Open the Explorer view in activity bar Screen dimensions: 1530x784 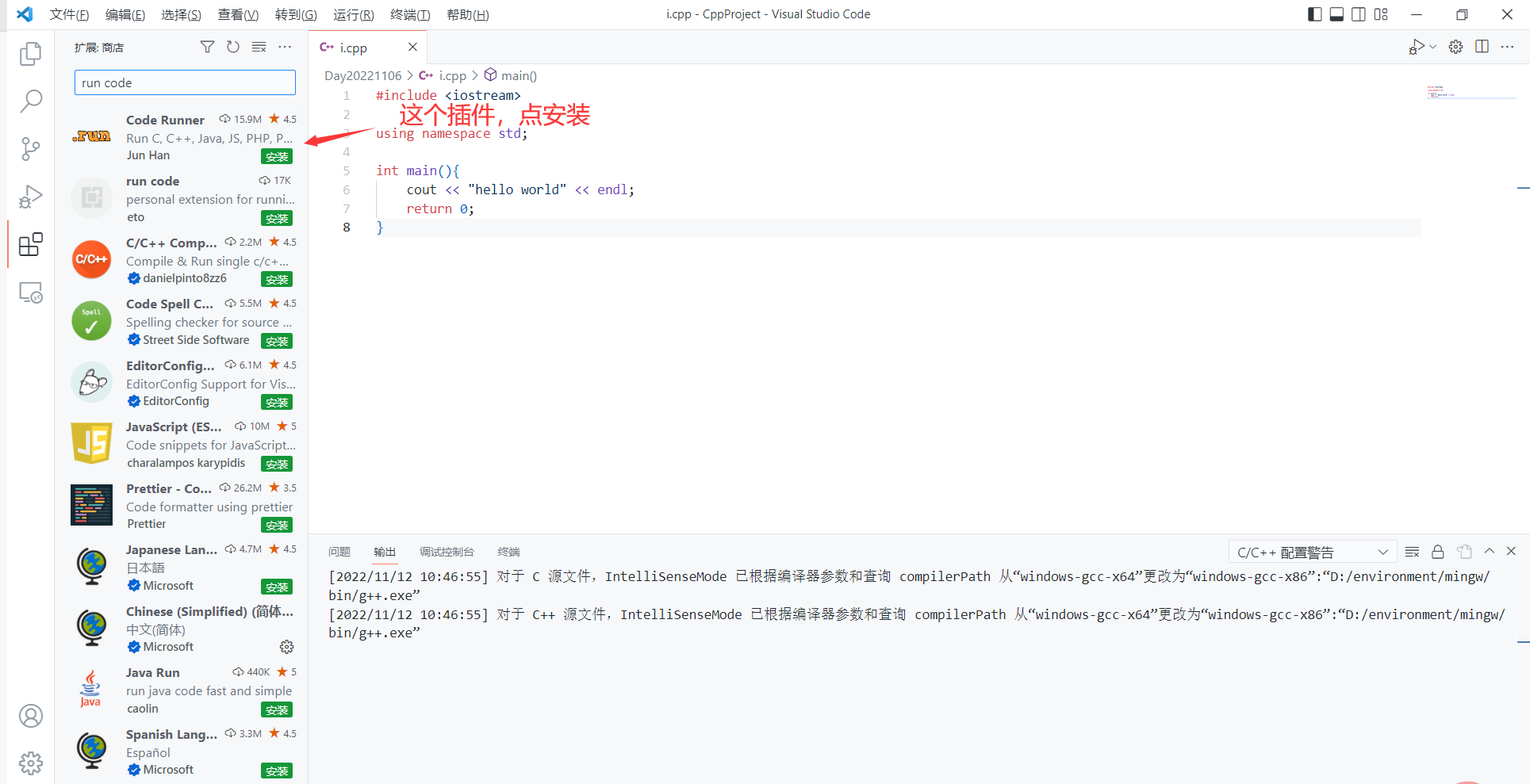pyautogui.click(x=30, y=53)
